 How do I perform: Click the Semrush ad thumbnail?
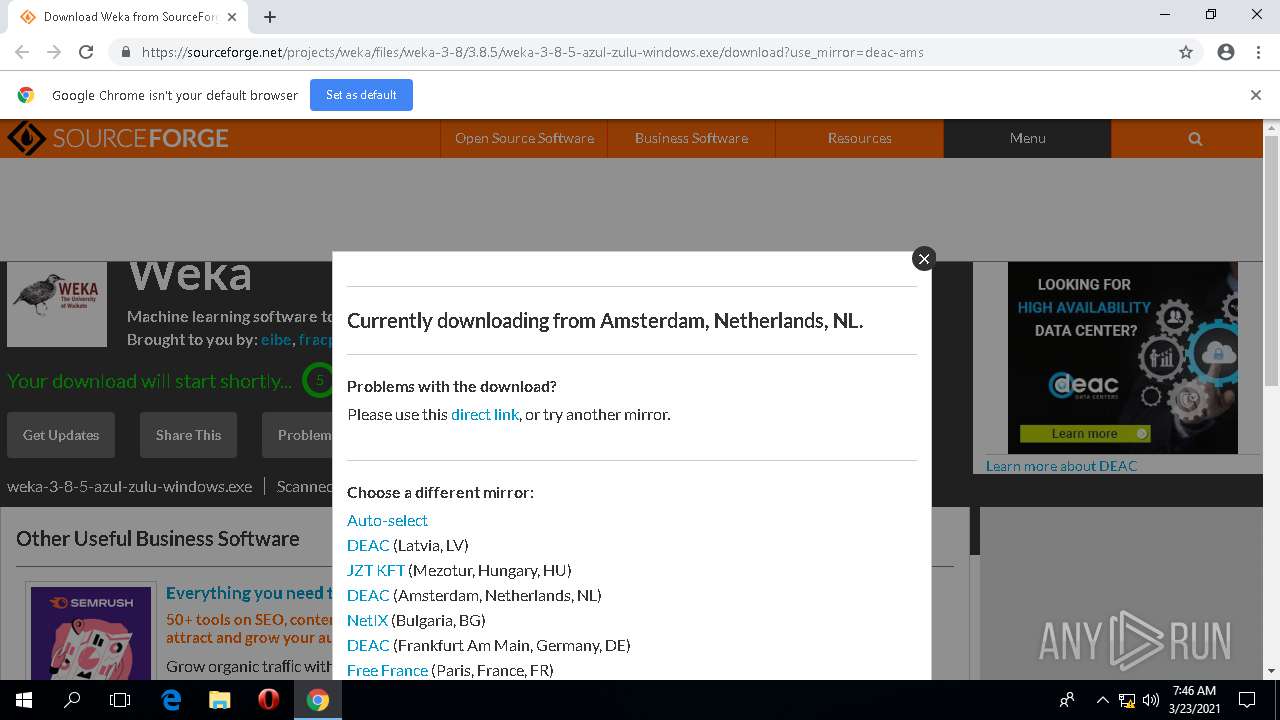[x=90, y=633]
